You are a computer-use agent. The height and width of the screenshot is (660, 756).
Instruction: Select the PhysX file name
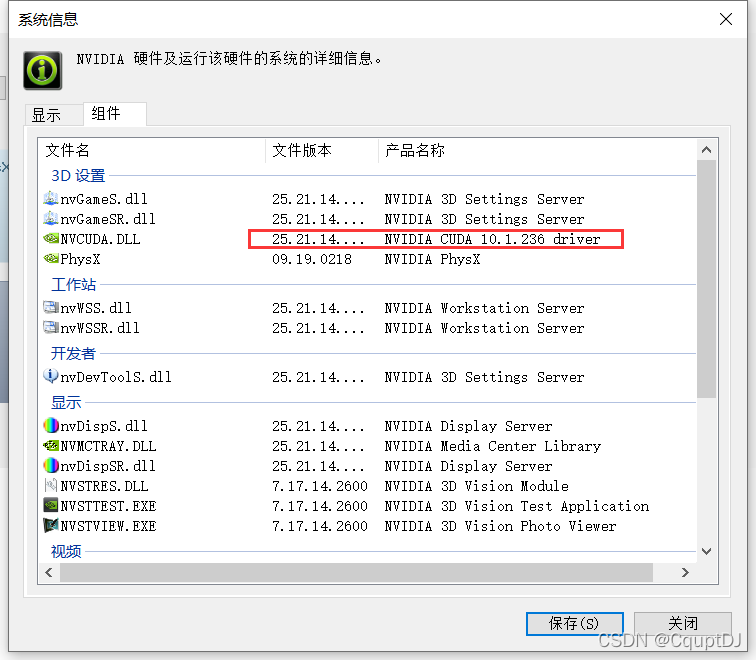point(80,259)
